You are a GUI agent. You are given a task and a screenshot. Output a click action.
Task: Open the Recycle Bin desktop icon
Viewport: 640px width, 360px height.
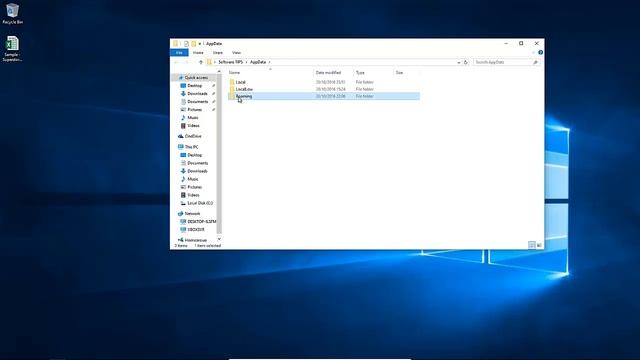[12, 13]
